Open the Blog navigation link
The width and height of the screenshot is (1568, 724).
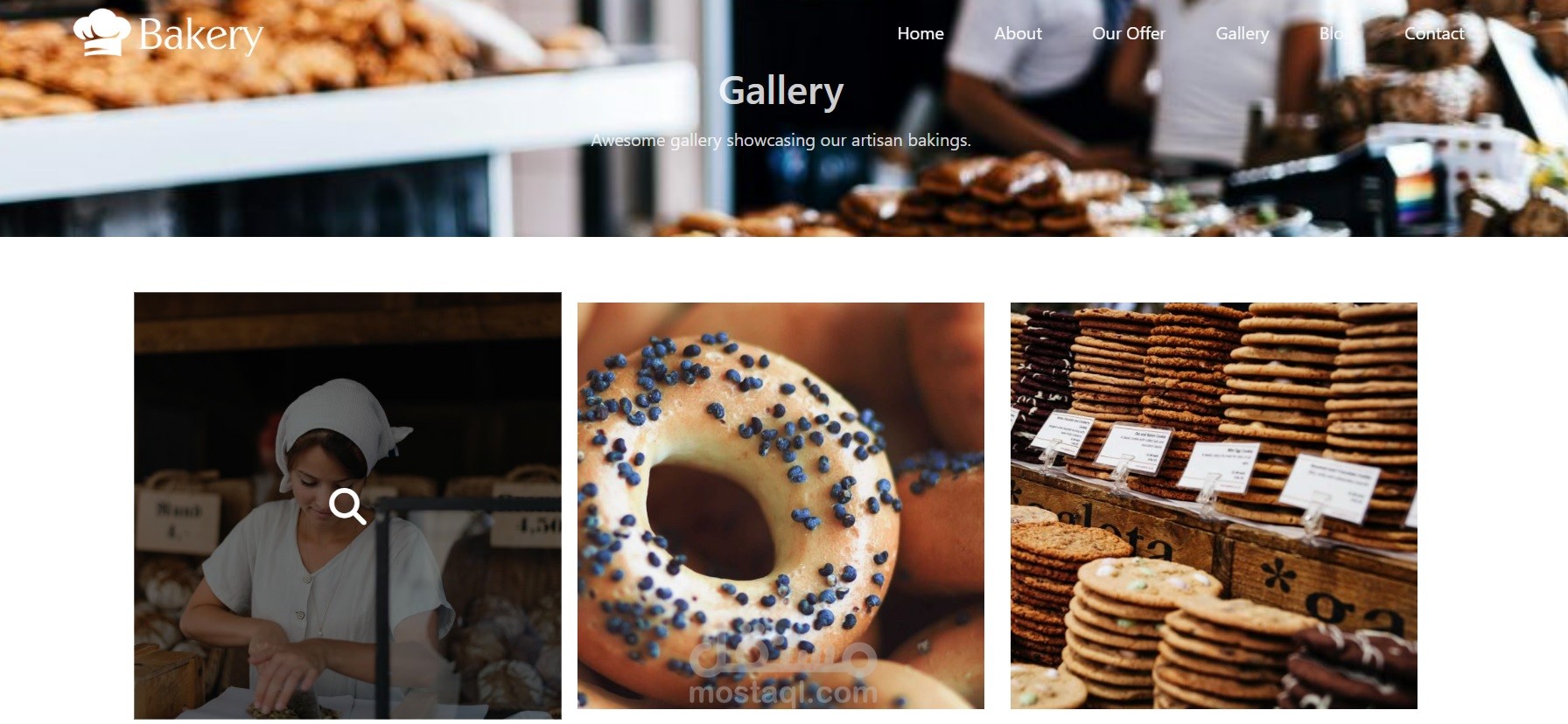[x=1331, y=33]
